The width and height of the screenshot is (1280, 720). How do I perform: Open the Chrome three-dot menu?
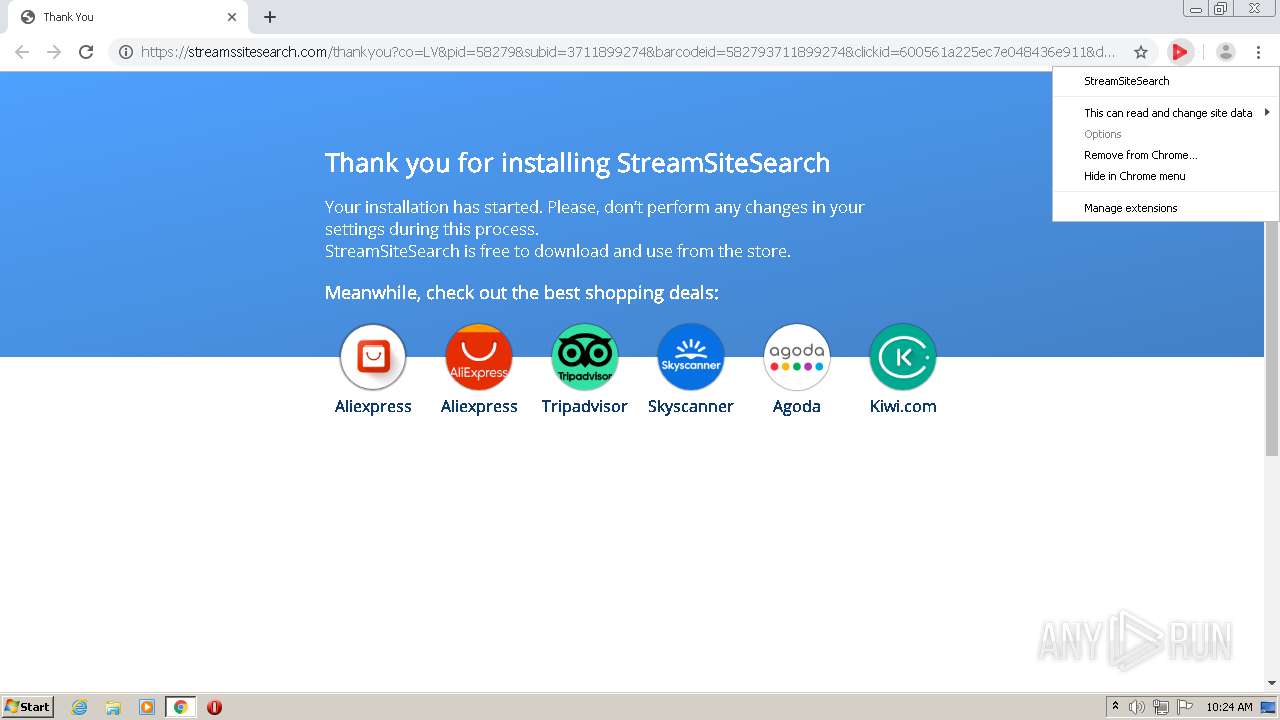tap(1258, 52)
